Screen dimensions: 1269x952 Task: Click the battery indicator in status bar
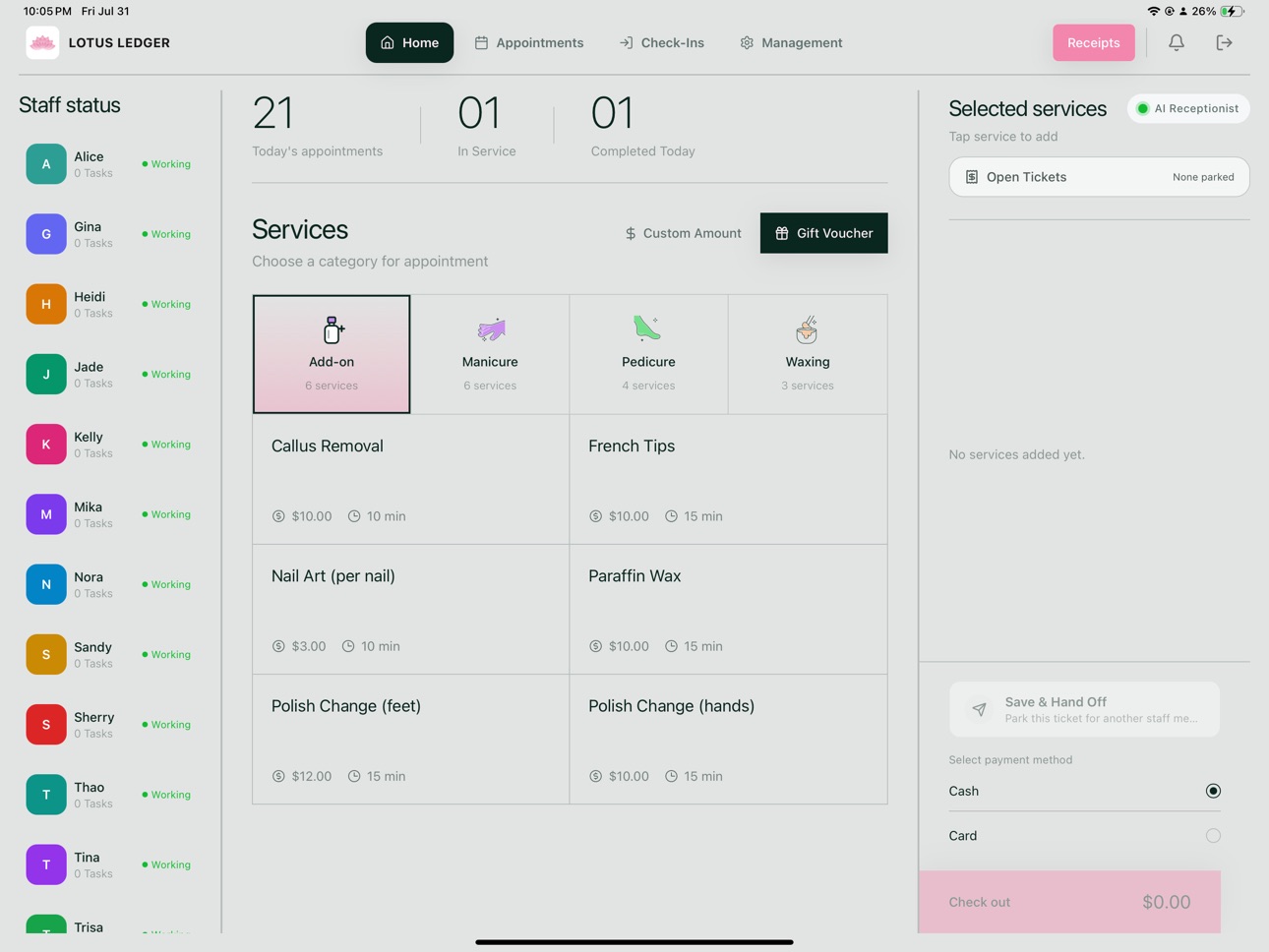click(x=1232, y=11)
